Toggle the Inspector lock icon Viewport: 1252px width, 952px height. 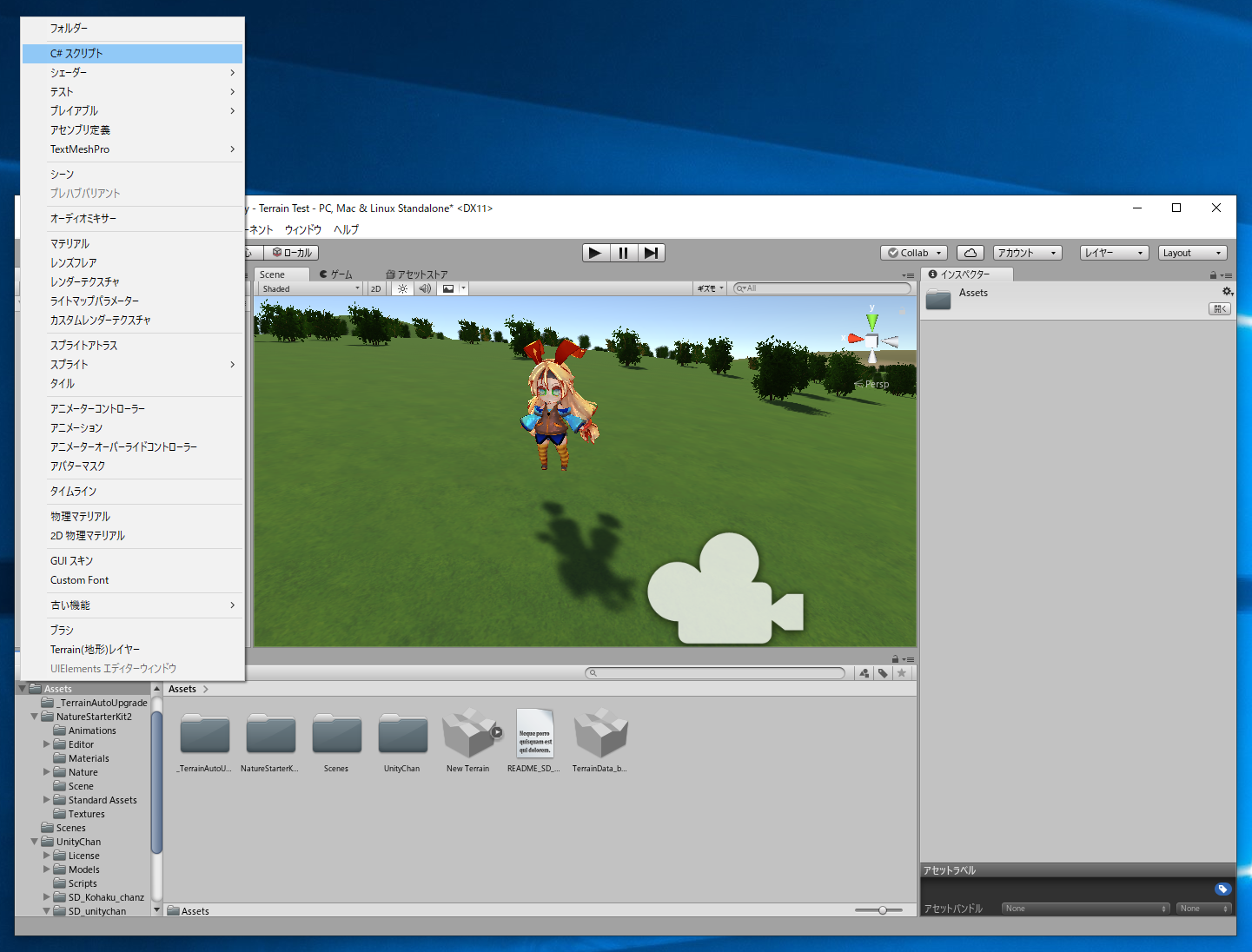(1213, 275)
